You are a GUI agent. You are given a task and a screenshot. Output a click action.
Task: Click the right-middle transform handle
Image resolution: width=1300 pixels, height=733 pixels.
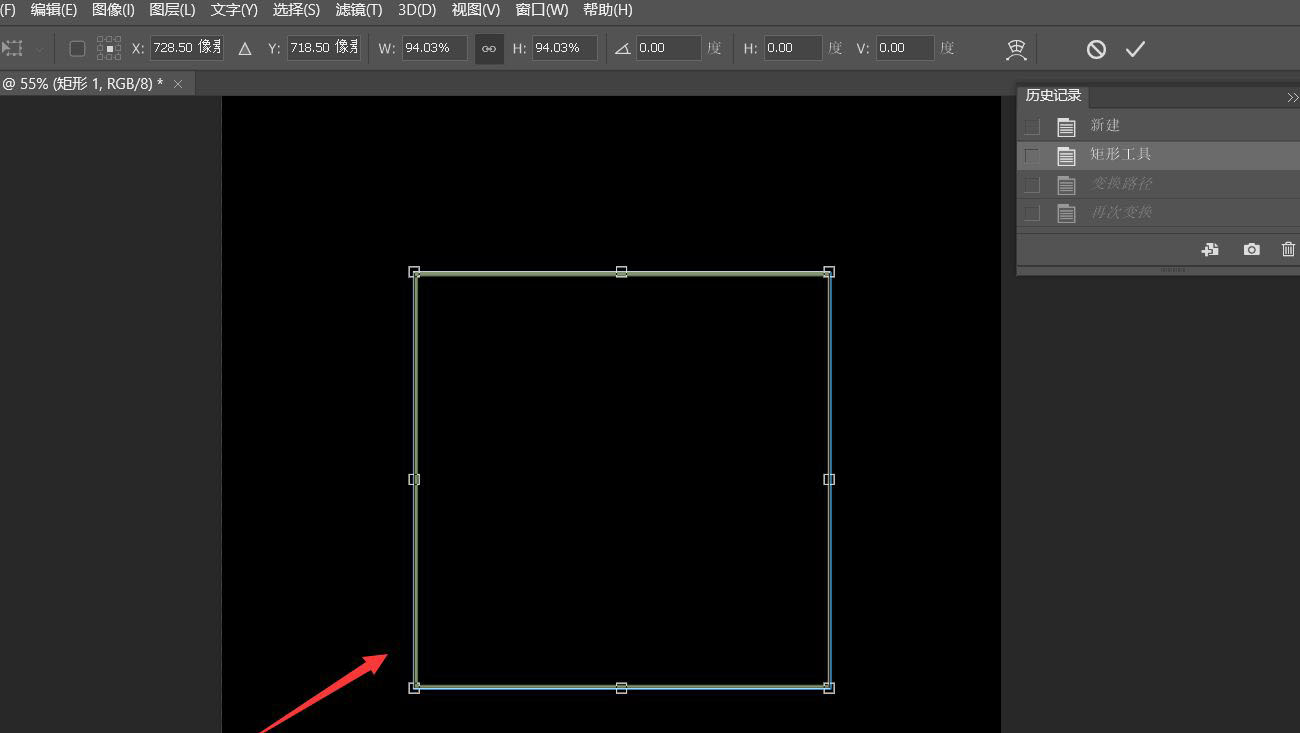[829, 479]
